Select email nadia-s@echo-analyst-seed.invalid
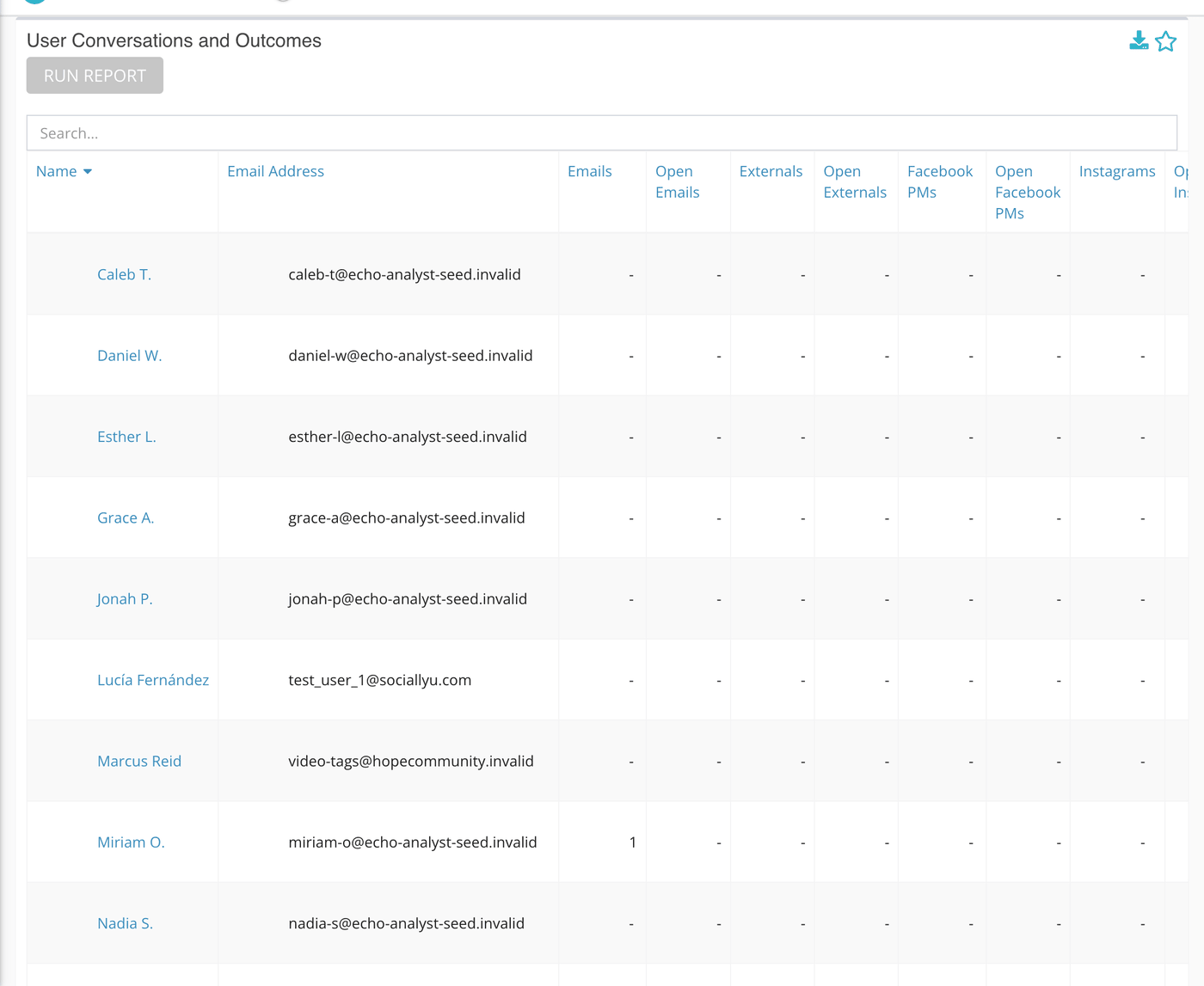1204x986 pixels. (x=406, y=923)
